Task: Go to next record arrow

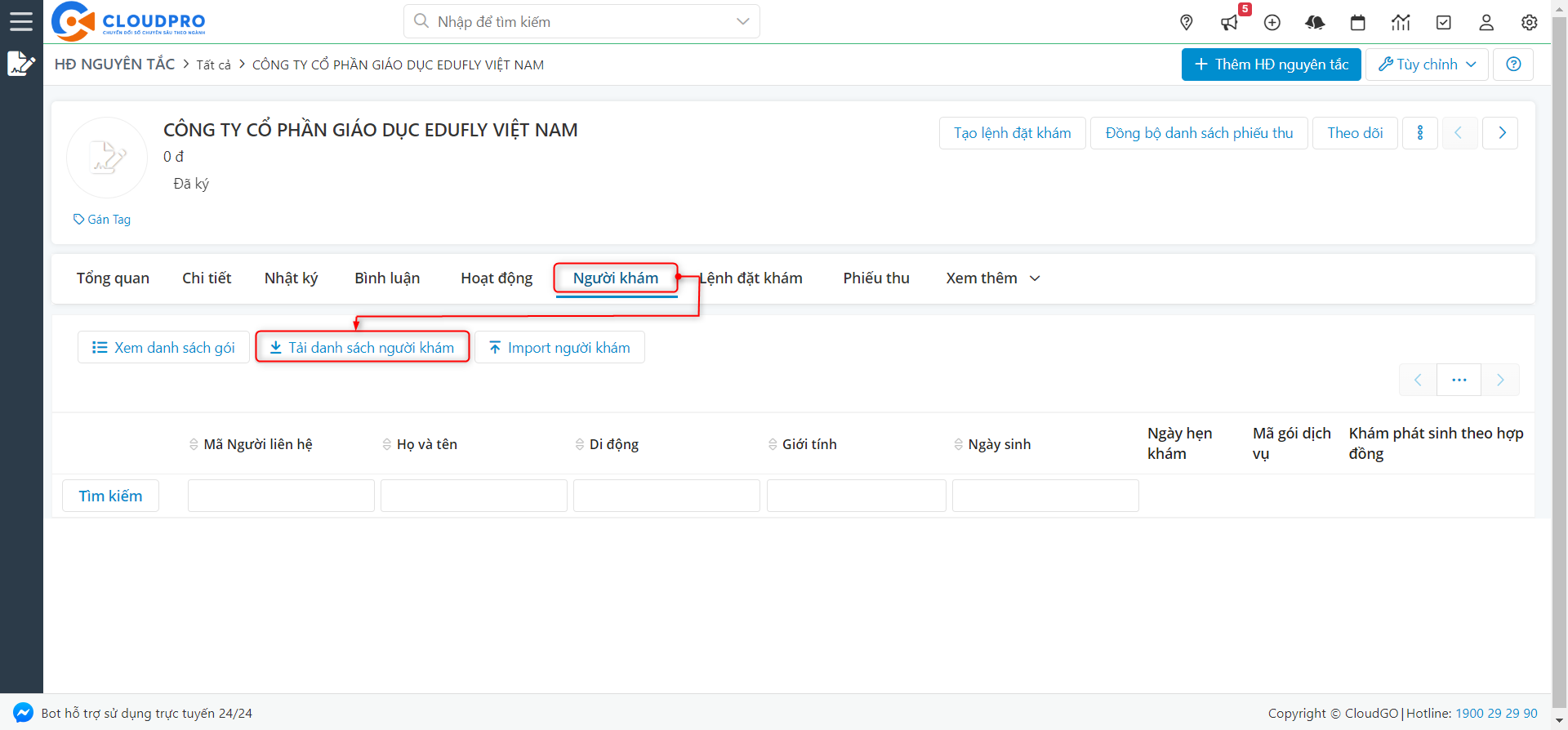Action: 1501,133
